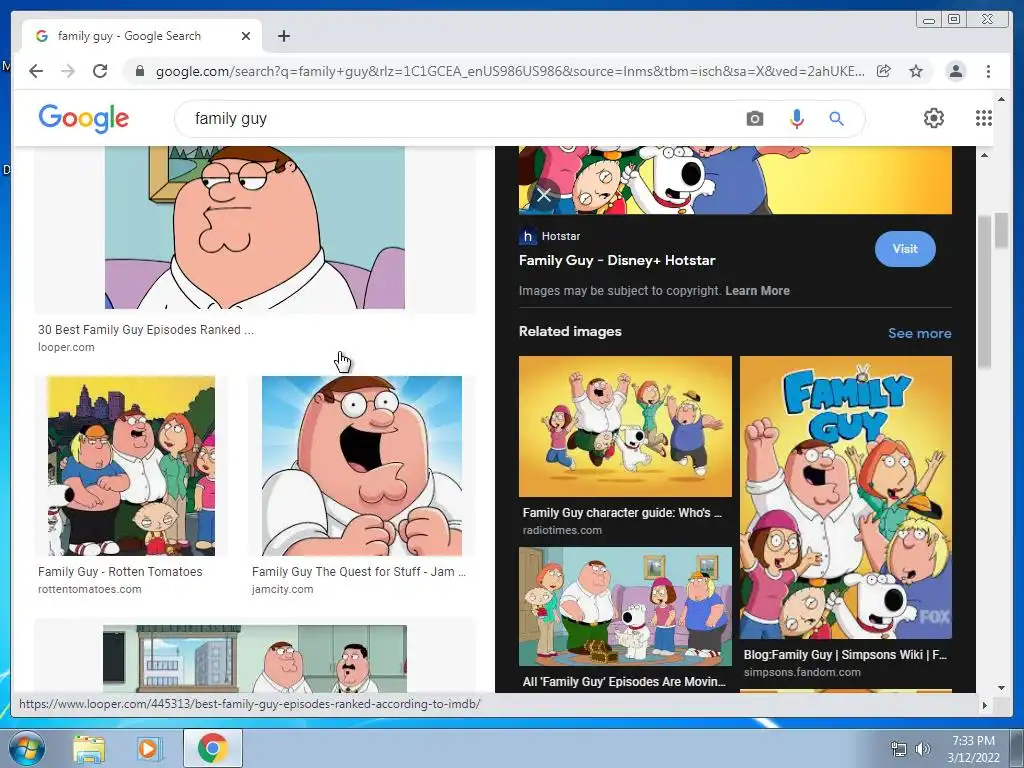The width and height of the screenshot is (1024, 768).
Task: Click the browser forward arrow
Action: [68, 71]
